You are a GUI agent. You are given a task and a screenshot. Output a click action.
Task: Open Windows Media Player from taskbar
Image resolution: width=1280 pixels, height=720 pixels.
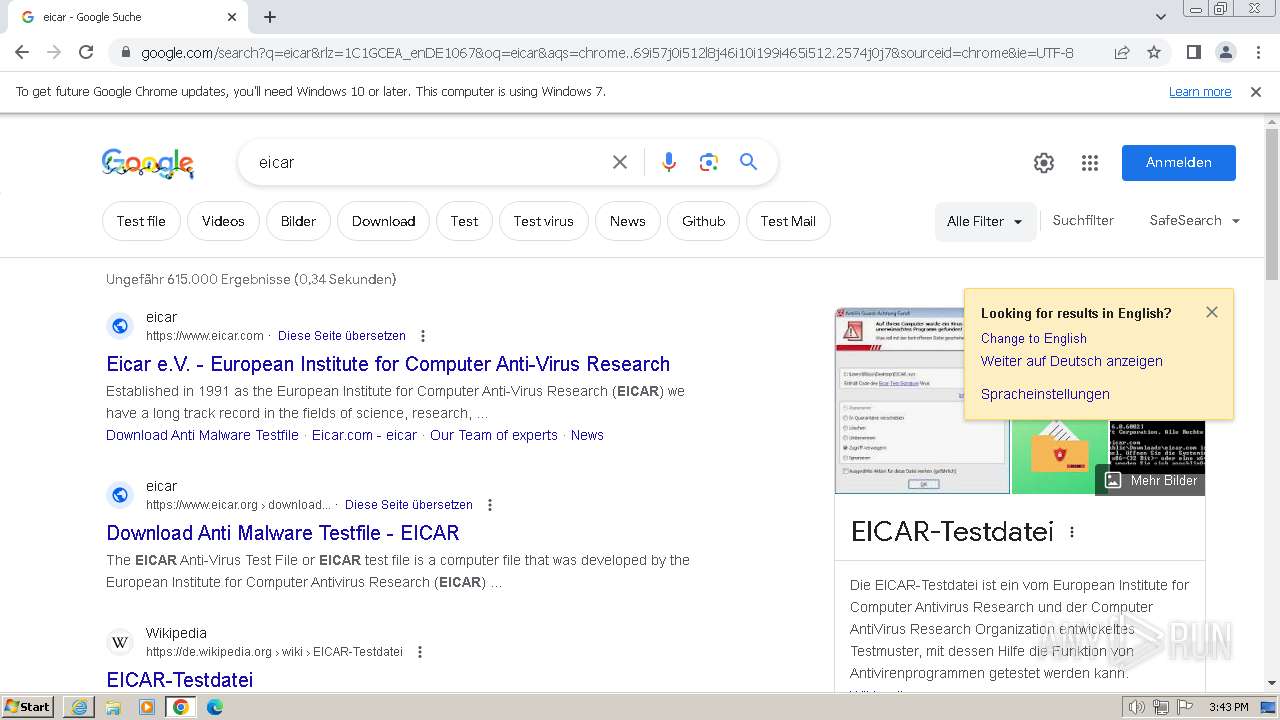pyautogui.click(x=147, y=707)
